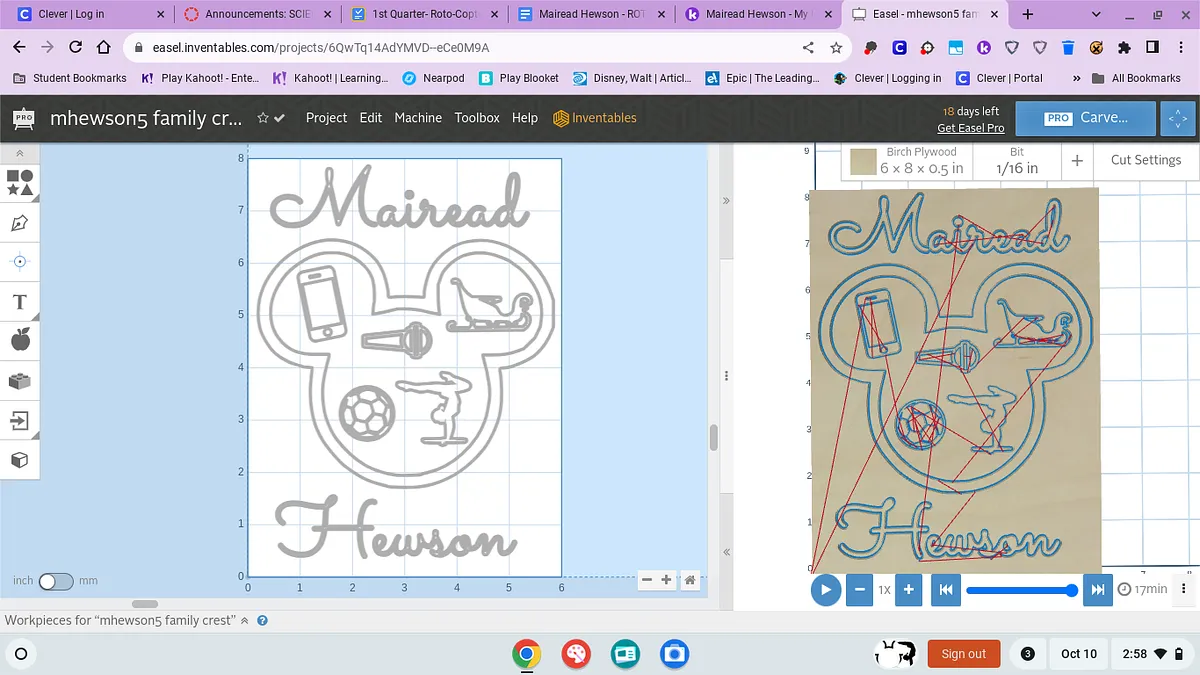Open browser tab search dropdown arrow
1200x675 pixels.
[1097, 14]
